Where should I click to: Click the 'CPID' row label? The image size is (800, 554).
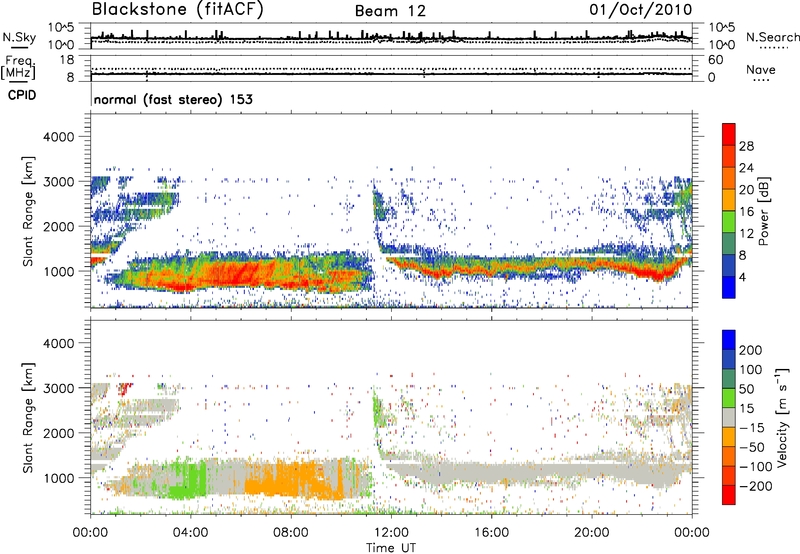point(22,95)
